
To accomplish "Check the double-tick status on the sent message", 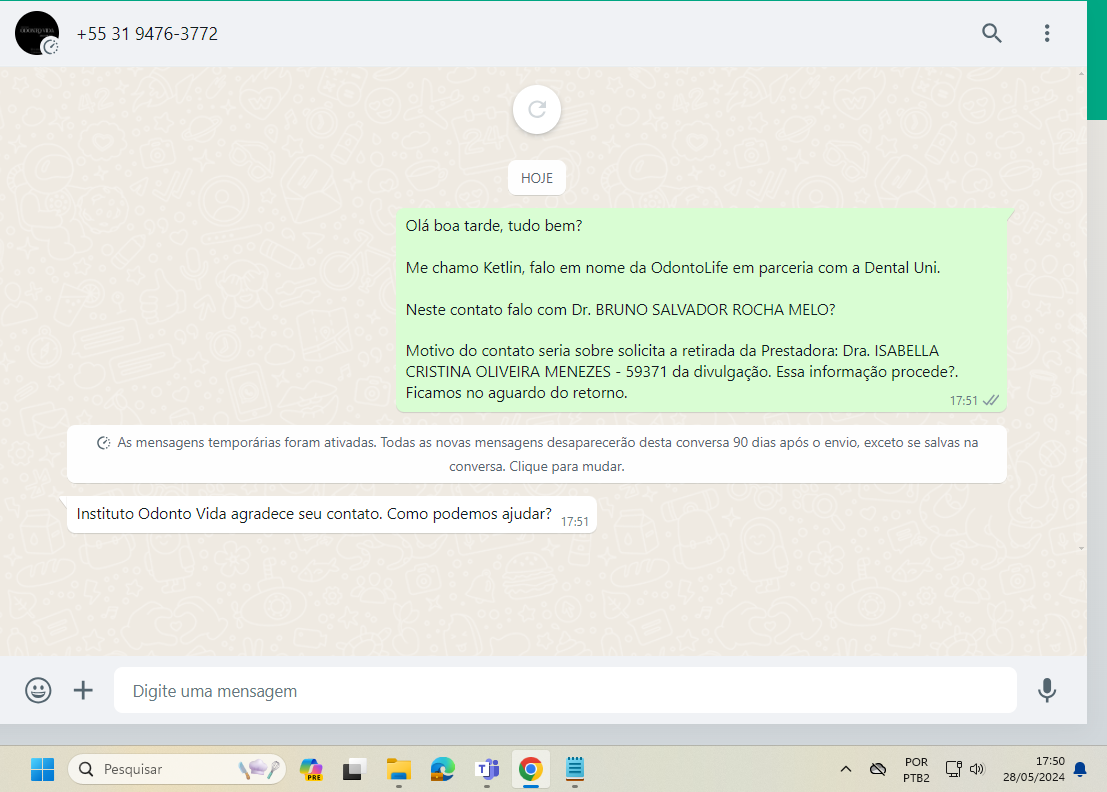I will [x=991, y=400].
